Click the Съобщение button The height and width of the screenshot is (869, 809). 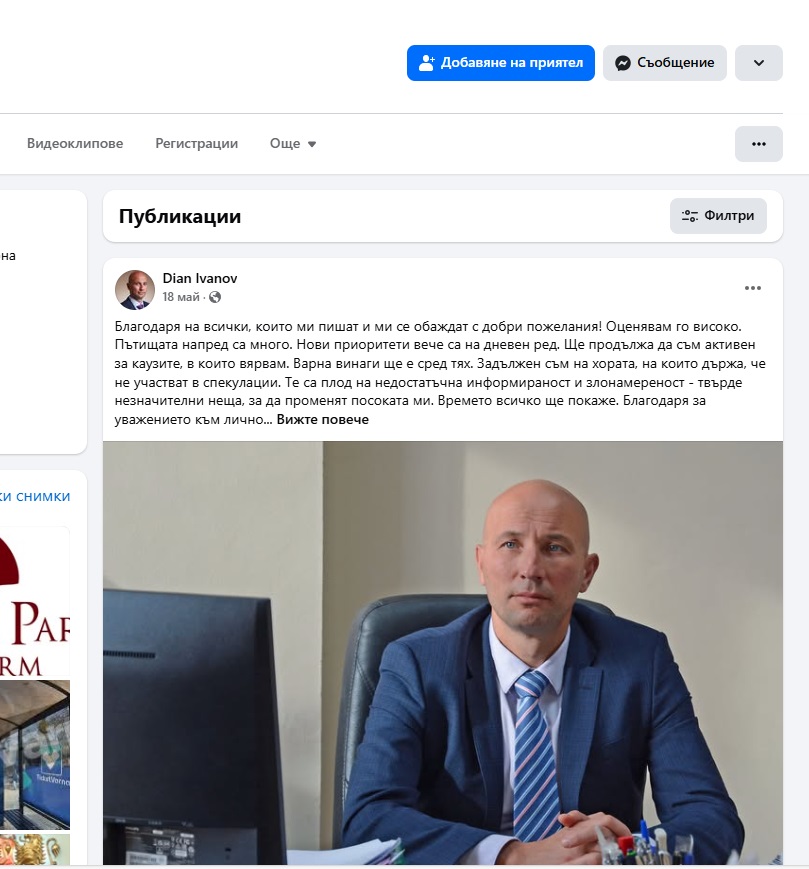[664, 63]
